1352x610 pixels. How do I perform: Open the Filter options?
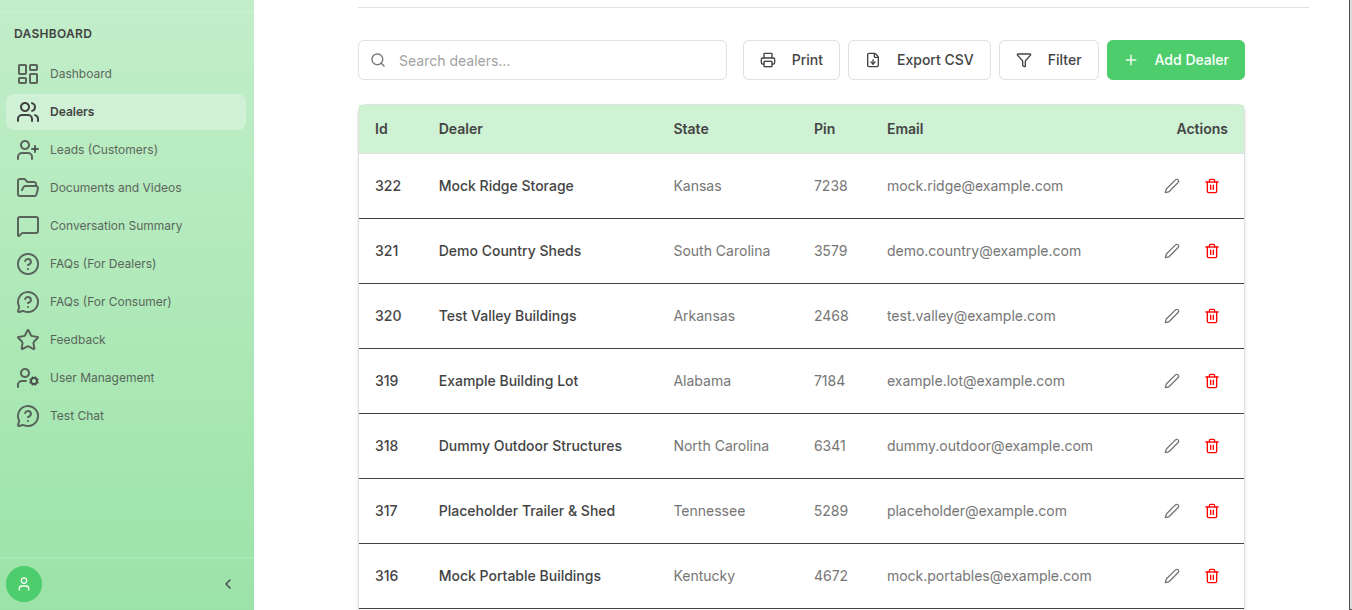[1049, 60]
